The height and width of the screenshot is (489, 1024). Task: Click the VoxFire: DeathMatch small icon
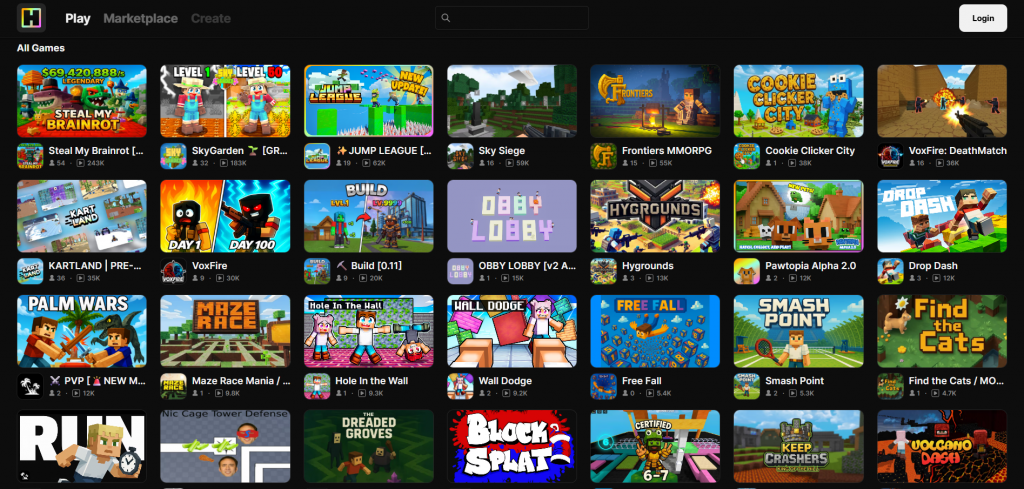click(x=890, y=156)
